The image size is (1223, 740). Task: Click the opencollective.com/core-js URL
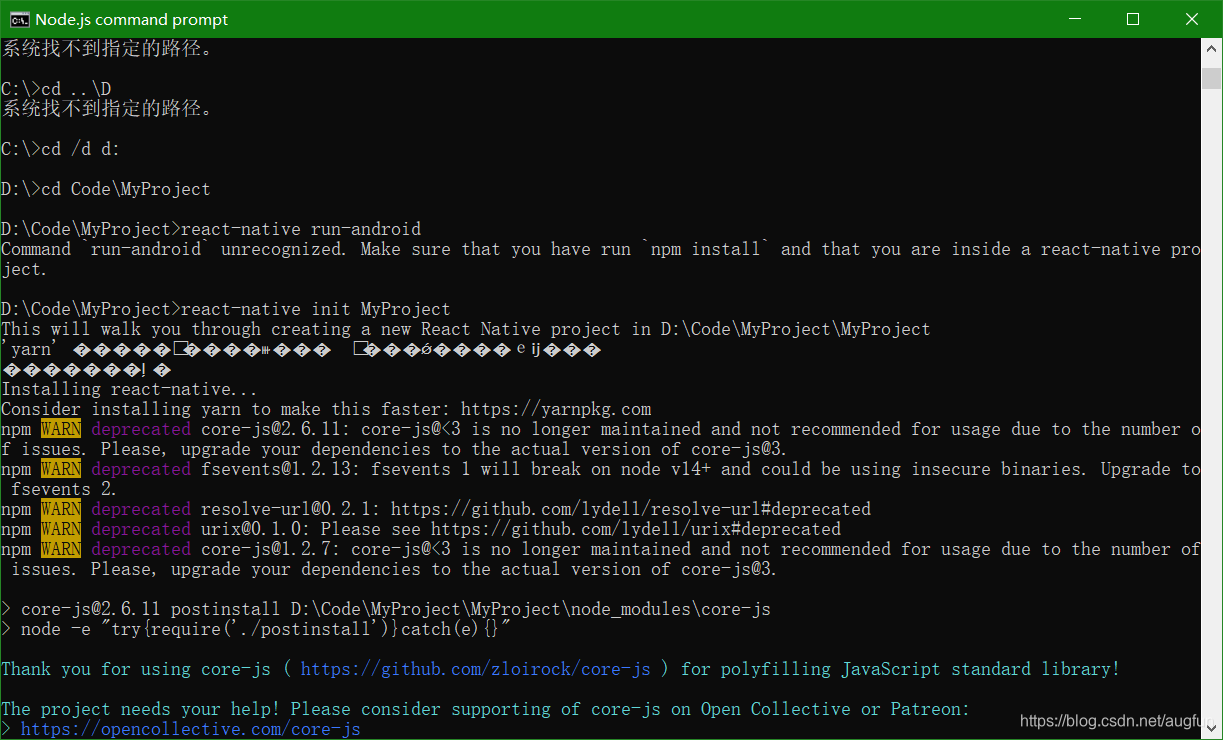pos(191,729)
